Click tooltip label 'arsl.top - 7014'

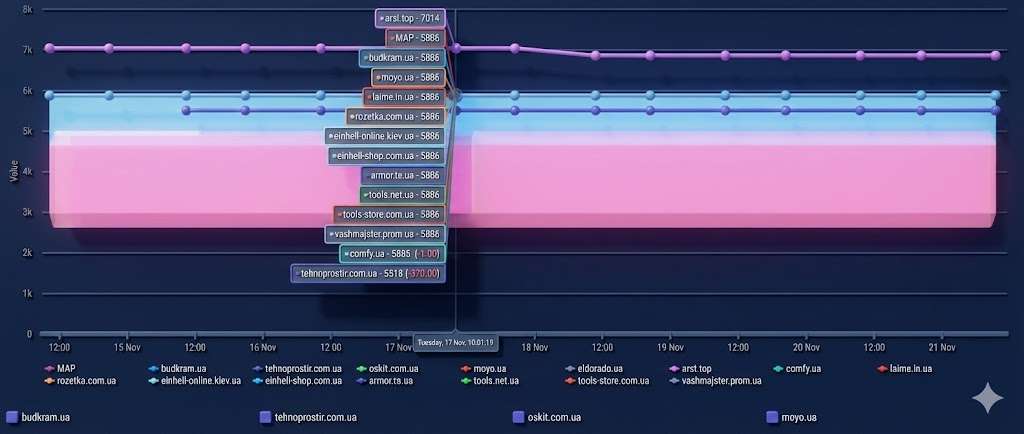[x=410, y=18]
